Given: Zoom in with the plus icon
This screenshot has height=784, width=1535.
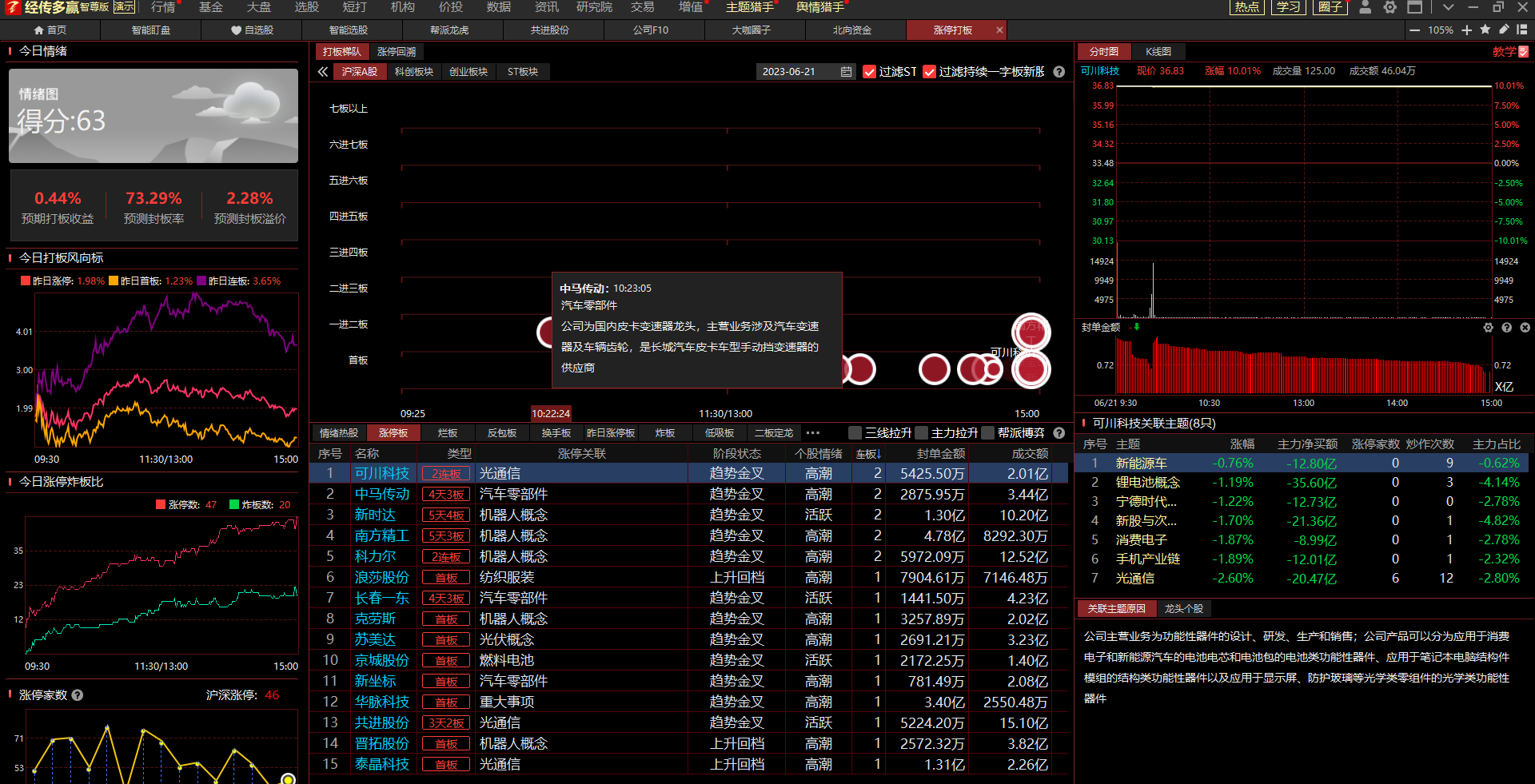Looking at the screenshot, I should tap(1466, 30).
